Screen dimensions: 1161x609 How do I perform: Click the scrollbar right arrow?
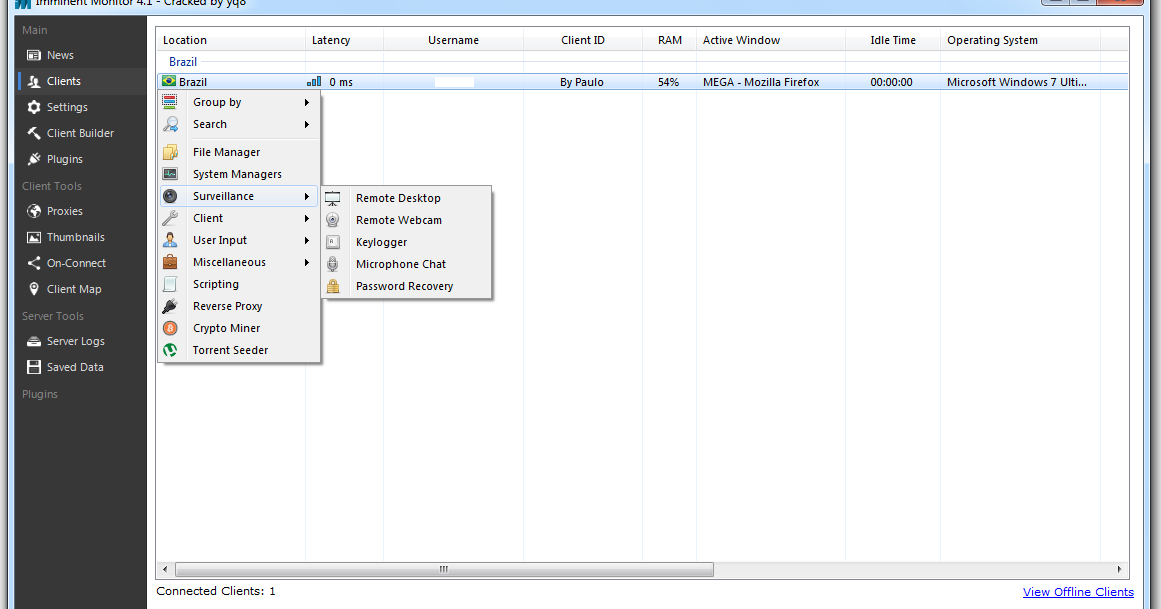coord(1119,570)
